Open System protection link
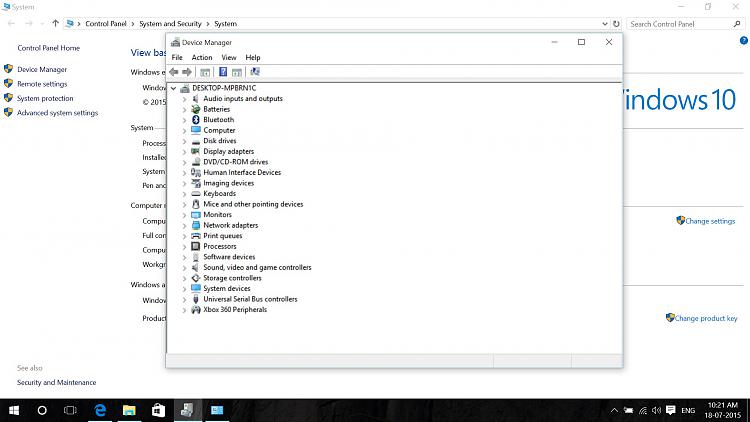Image resolution: width=750 pixels, height=422 pixels. click(45, 98)
